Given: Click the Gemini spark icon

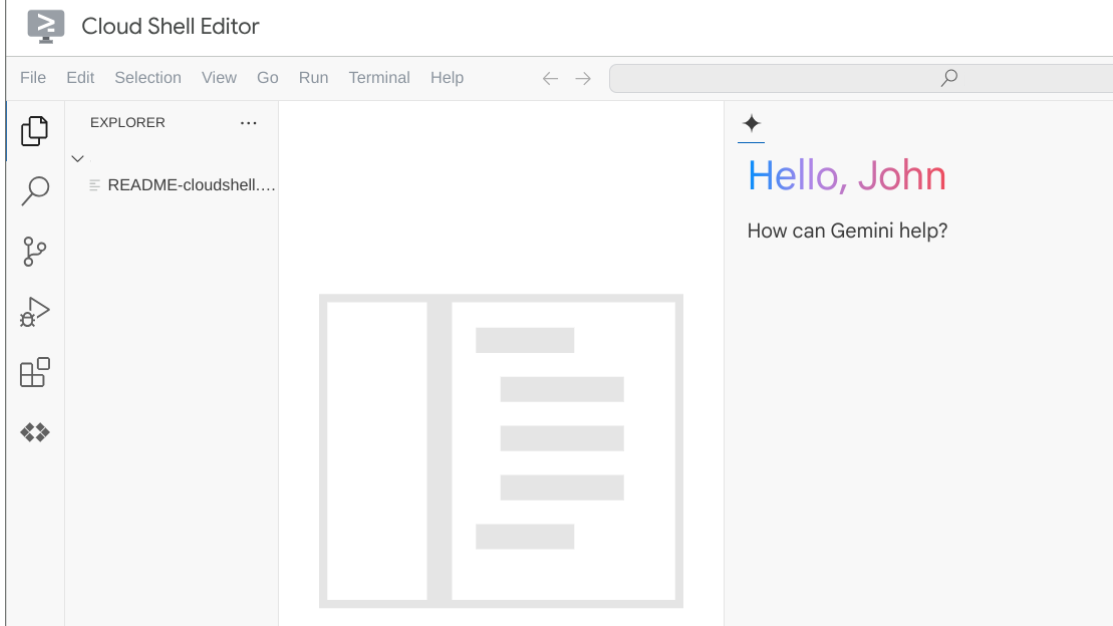Looking at the screenshot, I should pyautogui.click(x=750, y=124).
